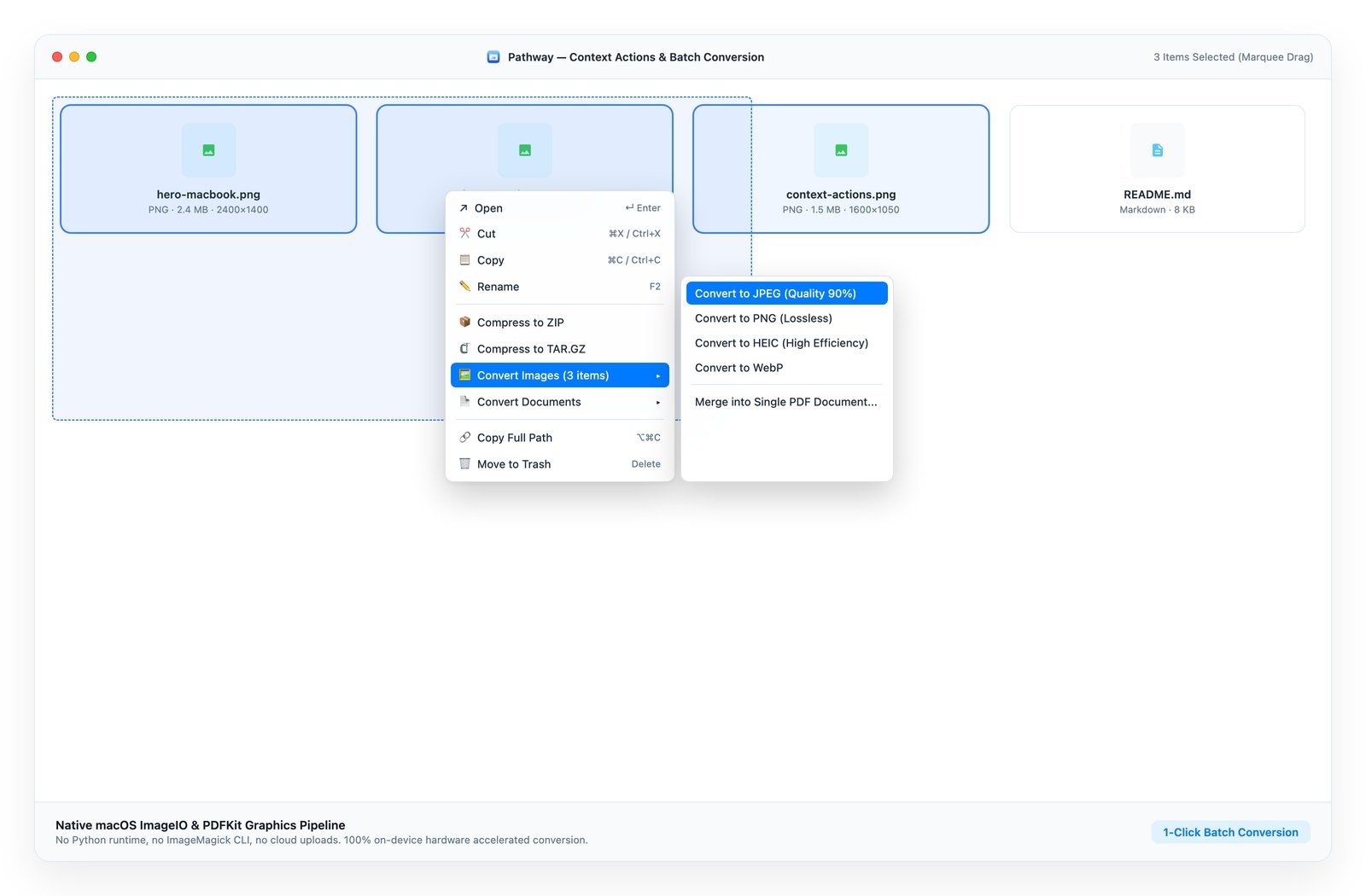
Task: Select Convert to WebP option
Action: point(786,368)
